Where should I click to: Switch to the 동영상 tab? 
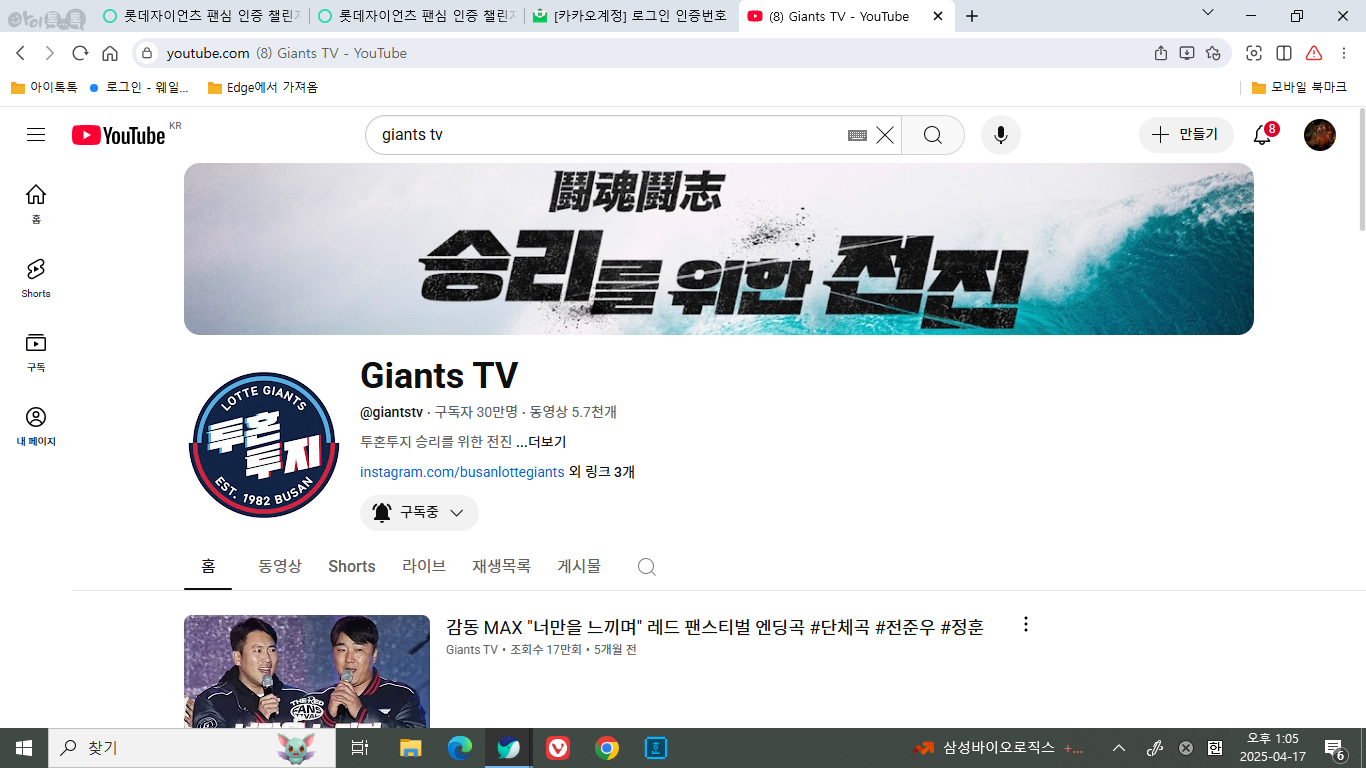coord(280,566)
